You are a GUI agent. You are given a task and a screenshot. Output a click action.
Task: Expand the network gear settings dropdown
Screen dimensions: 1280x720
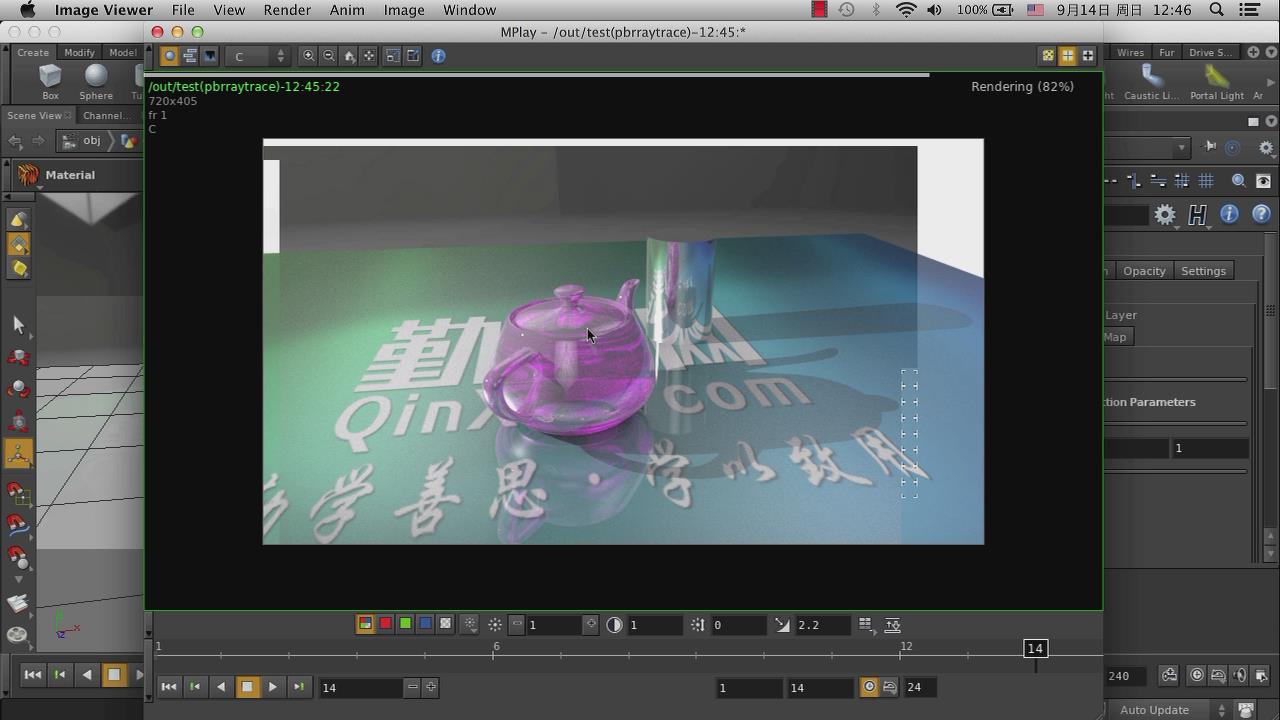(1267, 148)
